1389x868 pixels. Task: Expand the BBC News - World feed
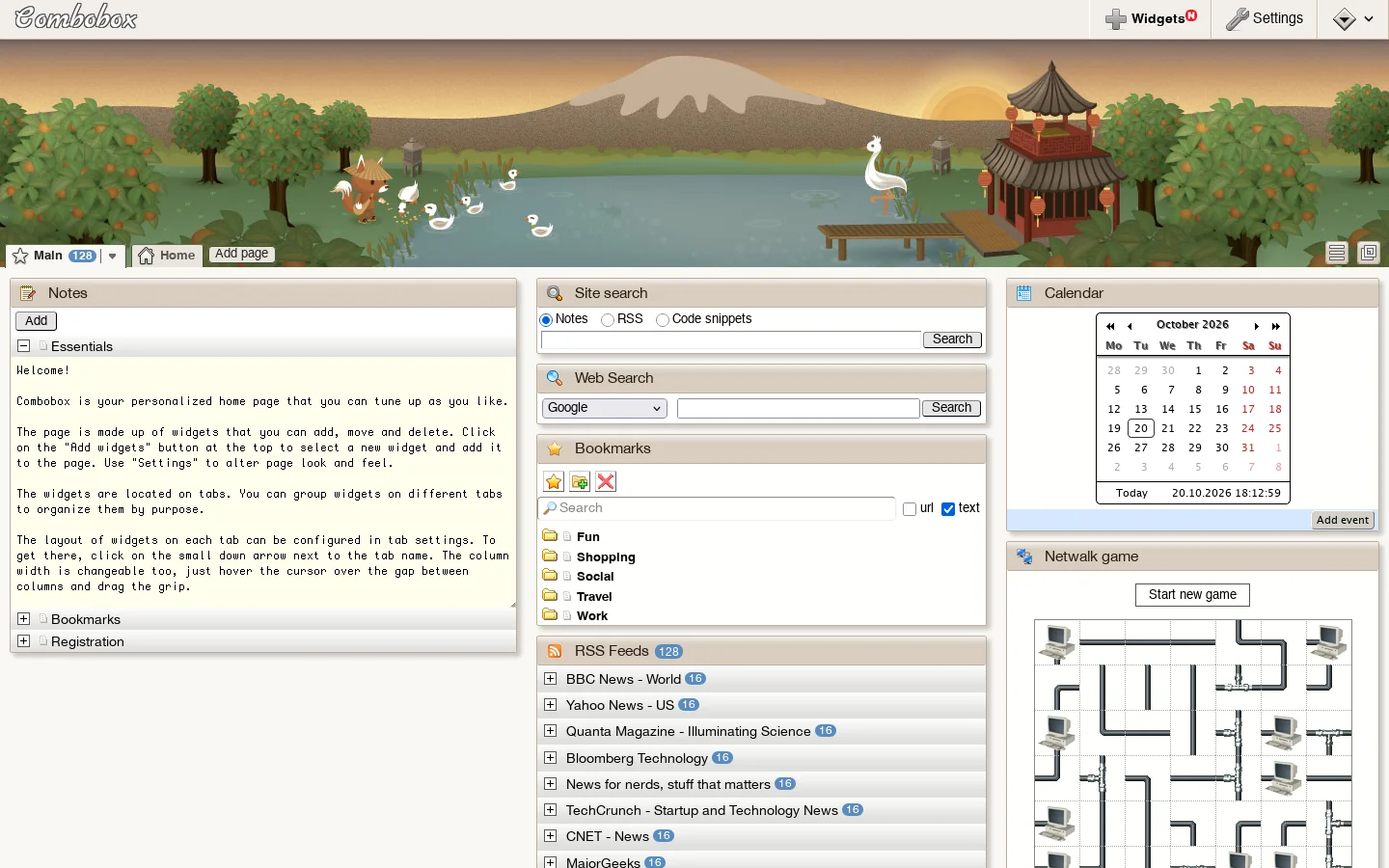pos(551,679)
